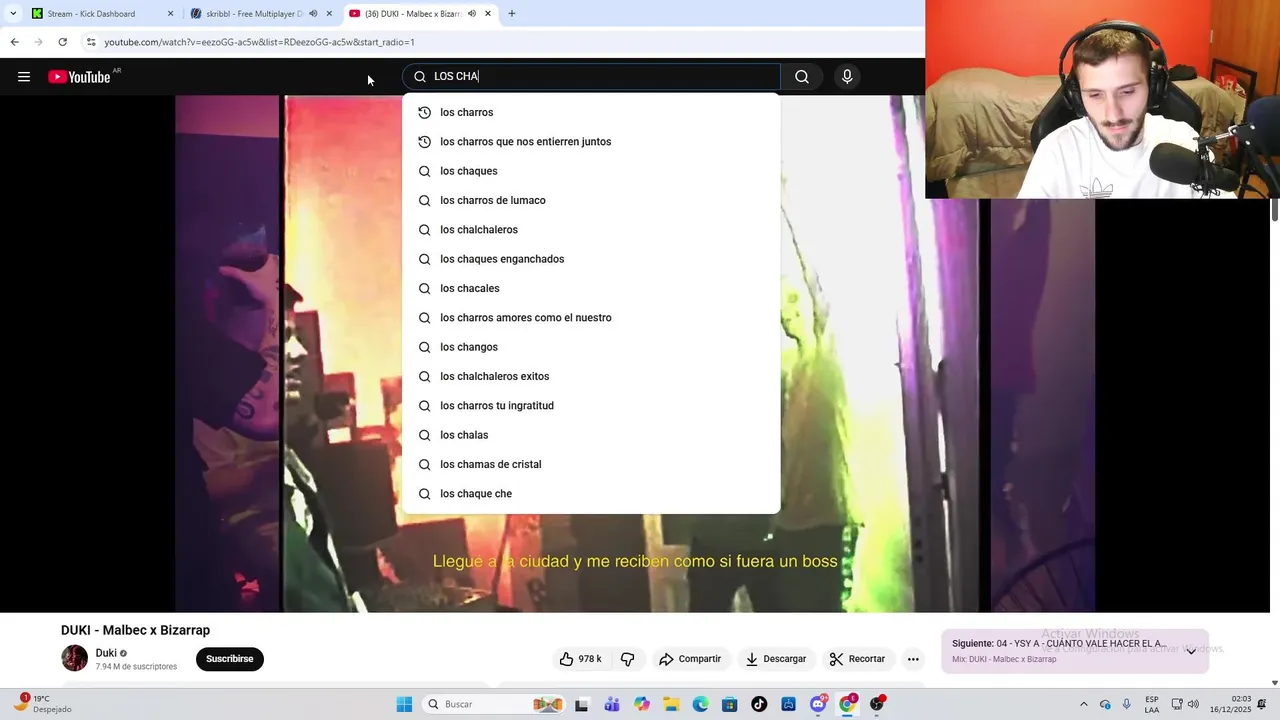Switch ESP LAA keyboard language indicator
The height and width of the screenshot is (720, 1280).
(x=1152, y=704)
